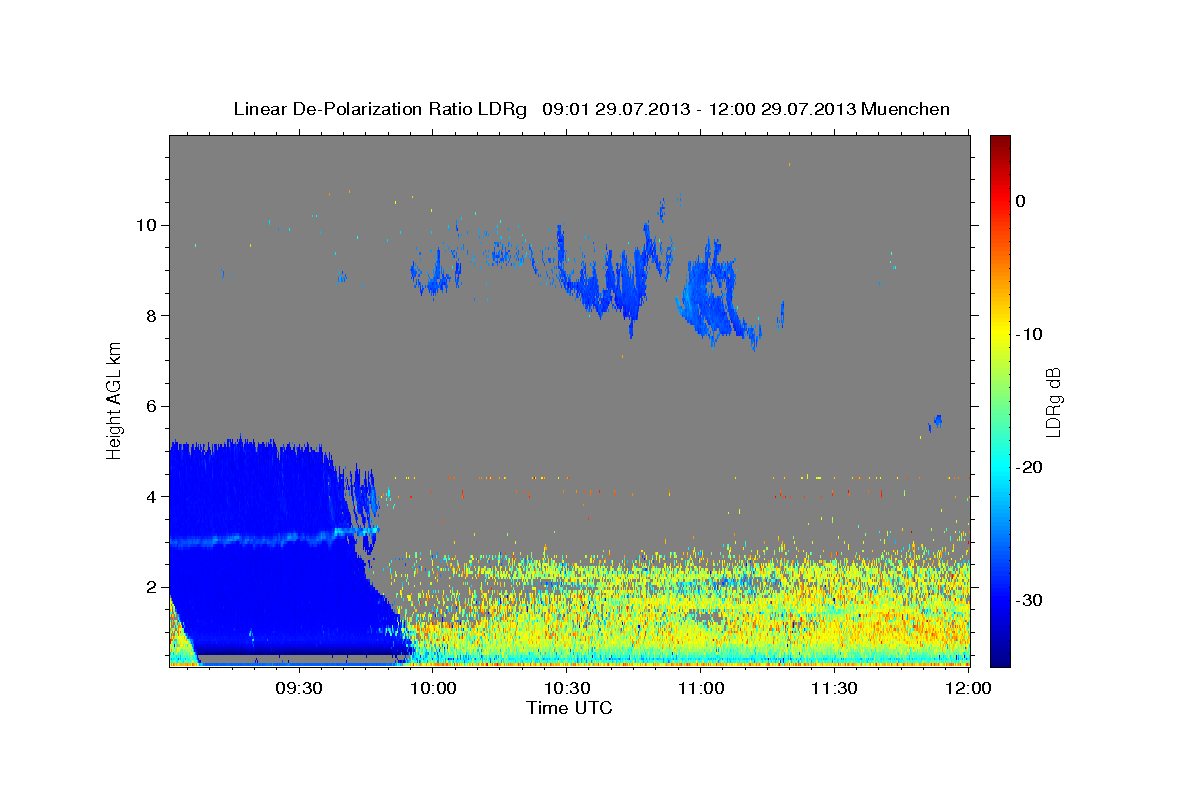
Task: Click the height tick label '10'
Action: [x=145, y=225]
